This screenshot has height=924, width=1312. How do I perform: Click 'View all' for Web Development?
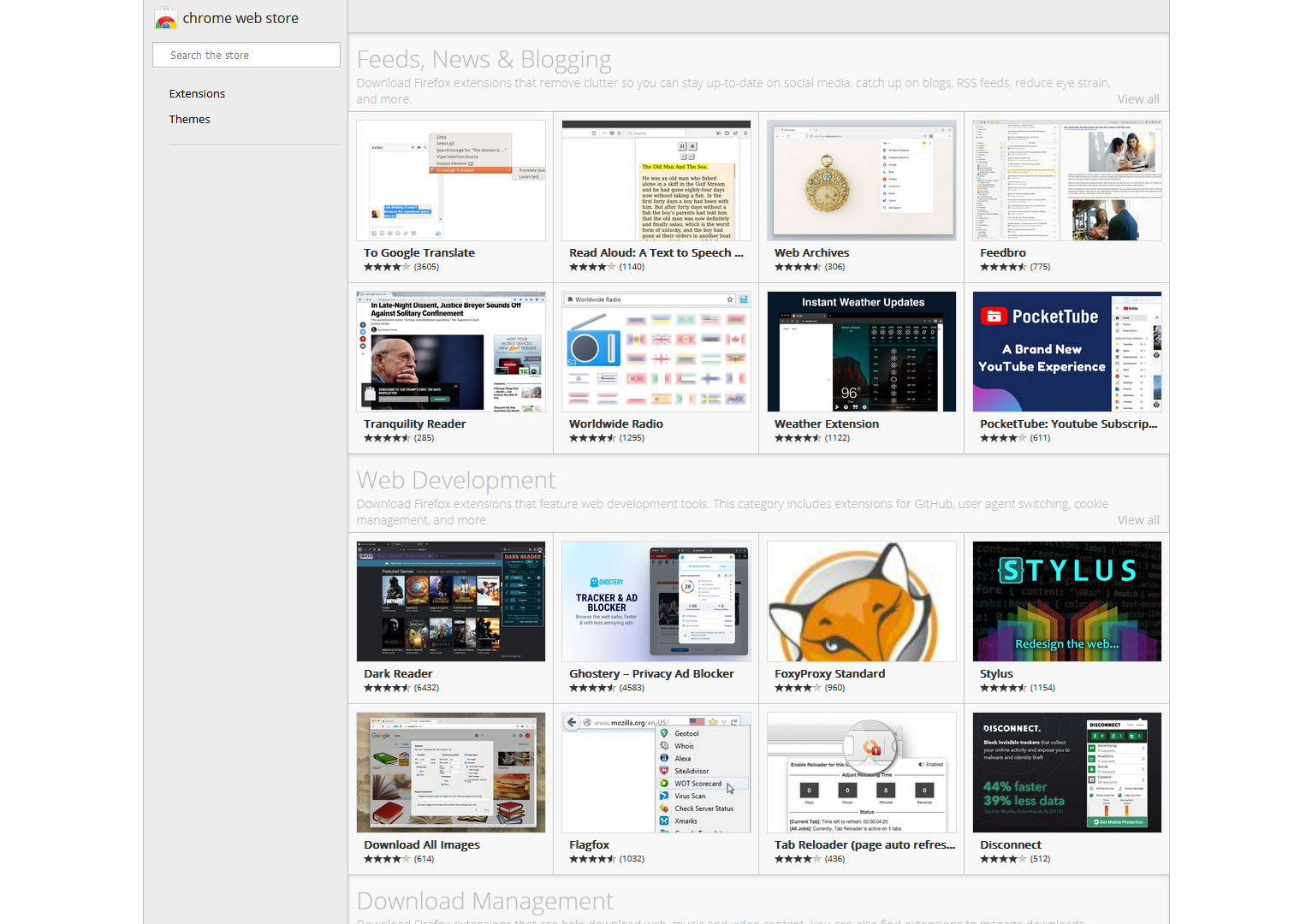1138,520
